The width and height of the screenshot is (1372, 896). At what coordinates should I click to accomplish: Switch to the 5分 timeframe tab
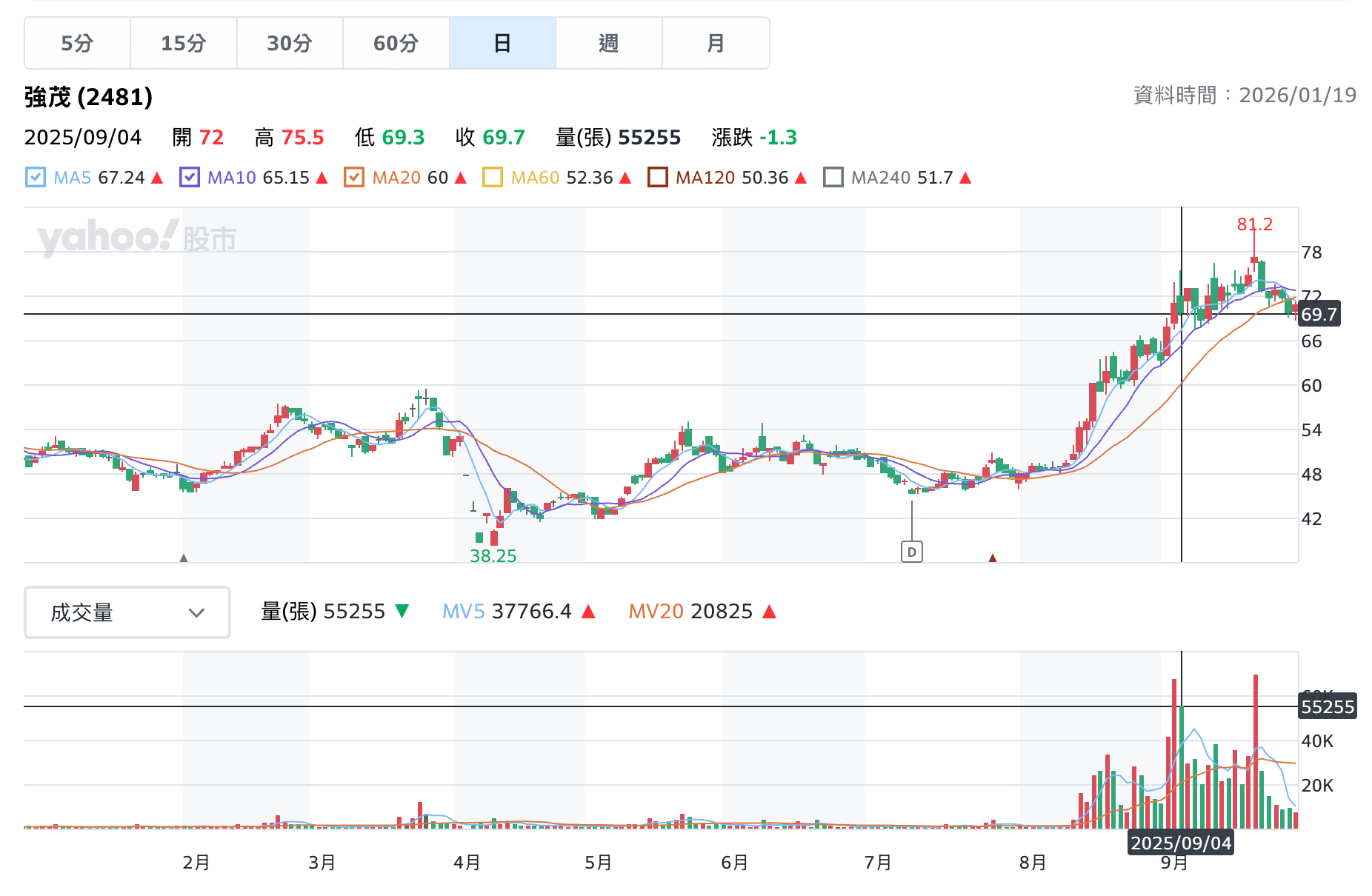(77, 44)
